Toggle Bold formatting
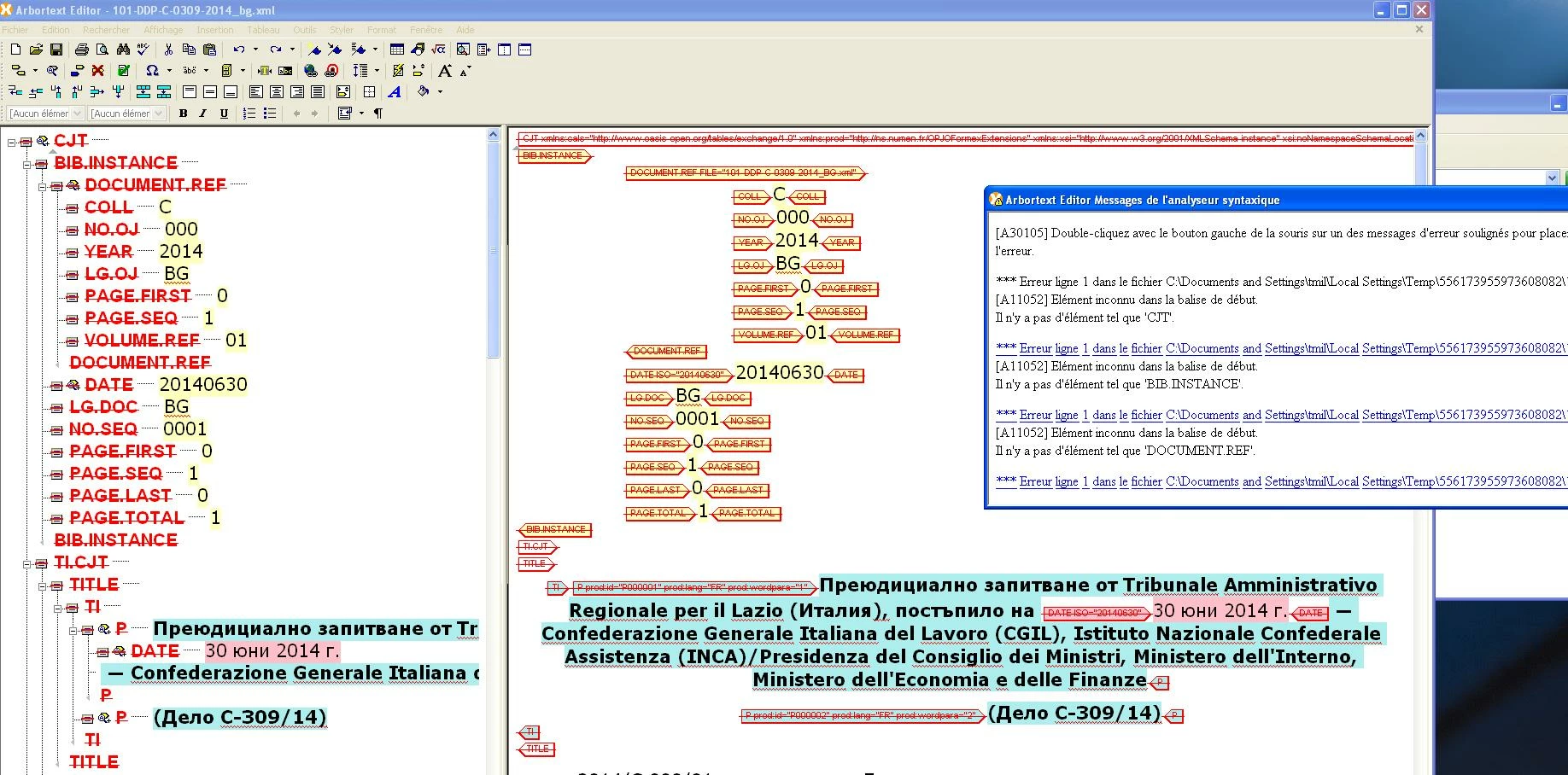This screenshot has width=1568, height=775. point(183,114)
